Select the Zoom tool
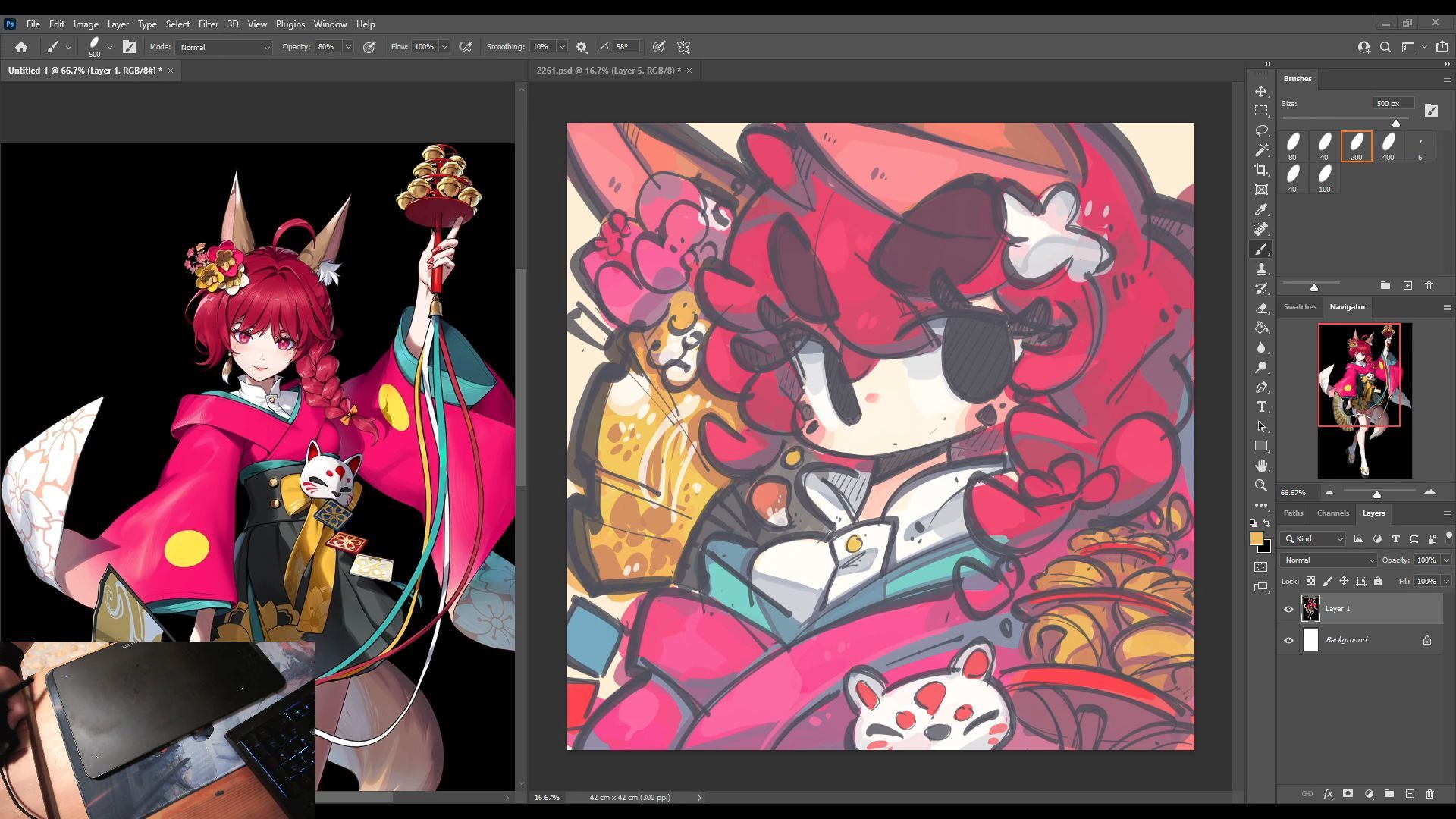 click(1261, 485)
